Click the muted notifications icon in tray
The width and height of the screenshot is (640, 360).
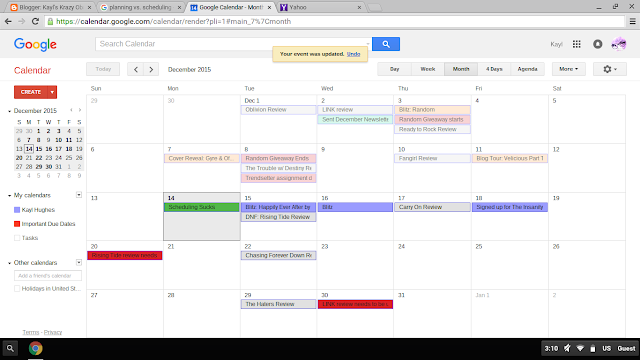click(567, 348)
